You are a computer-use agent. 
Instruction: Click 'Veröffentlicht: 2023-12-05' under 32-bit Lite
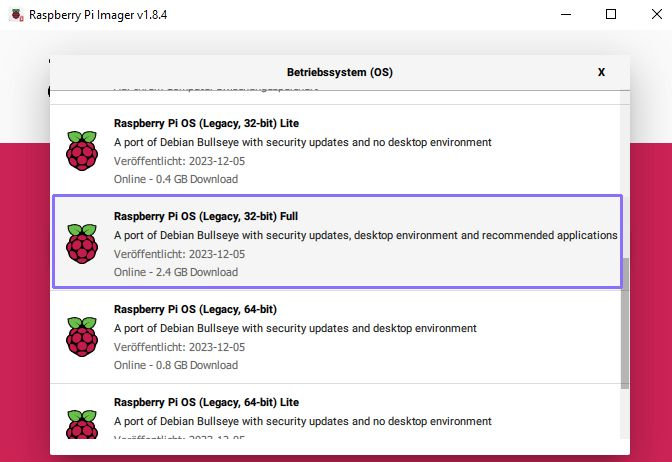pyautogui.click(x=179, y=161)
